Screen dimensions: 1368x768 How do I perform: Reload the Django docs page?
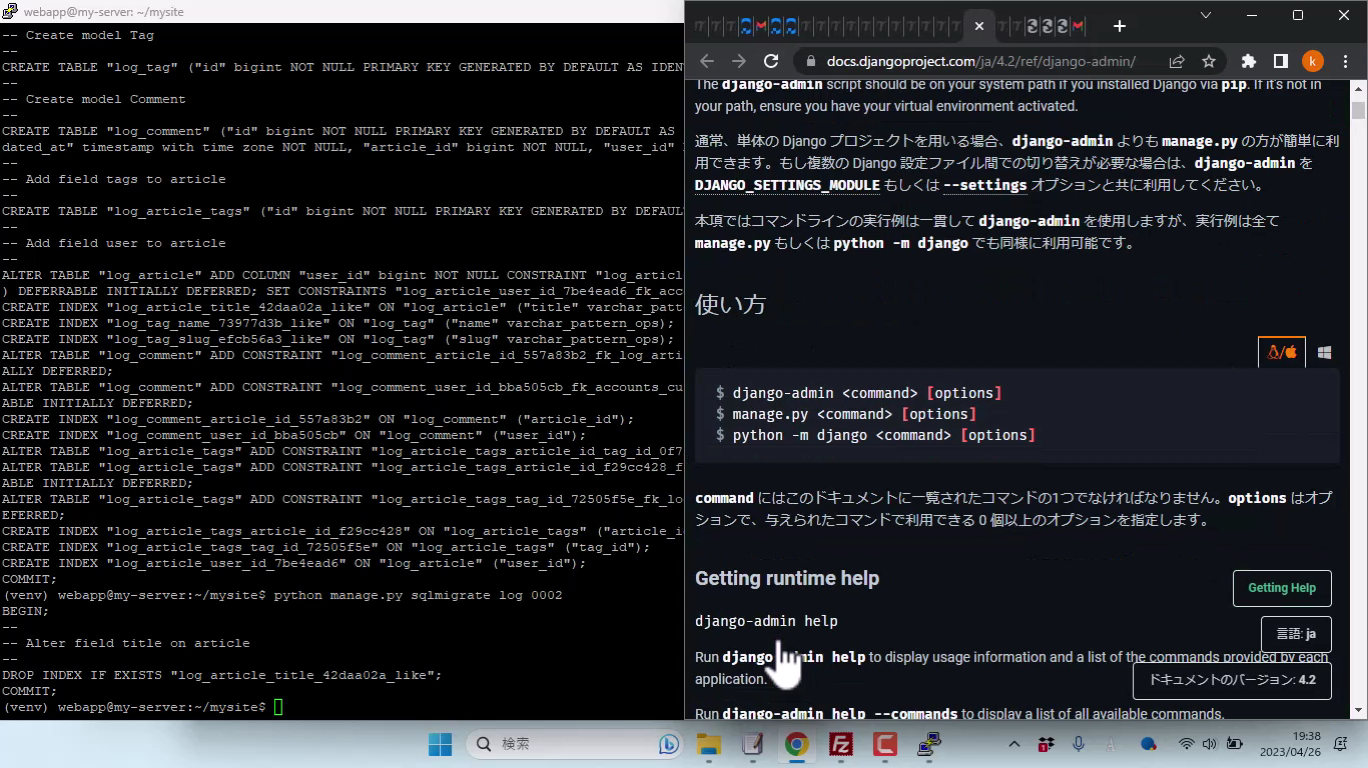click(x=771, y=61)
